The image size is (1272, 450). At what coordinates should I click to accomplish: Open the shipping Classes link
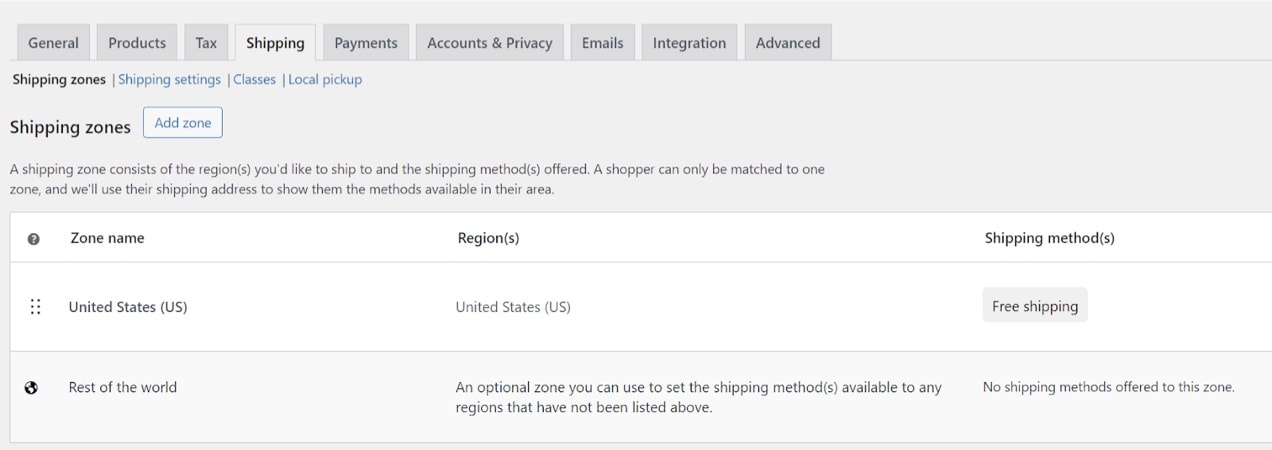tap(254, 79)
